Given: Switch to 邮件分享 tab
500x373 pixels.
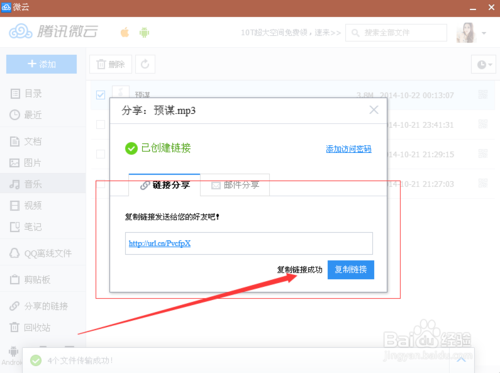Looking at the screenshot, I should tap(235, 185).
